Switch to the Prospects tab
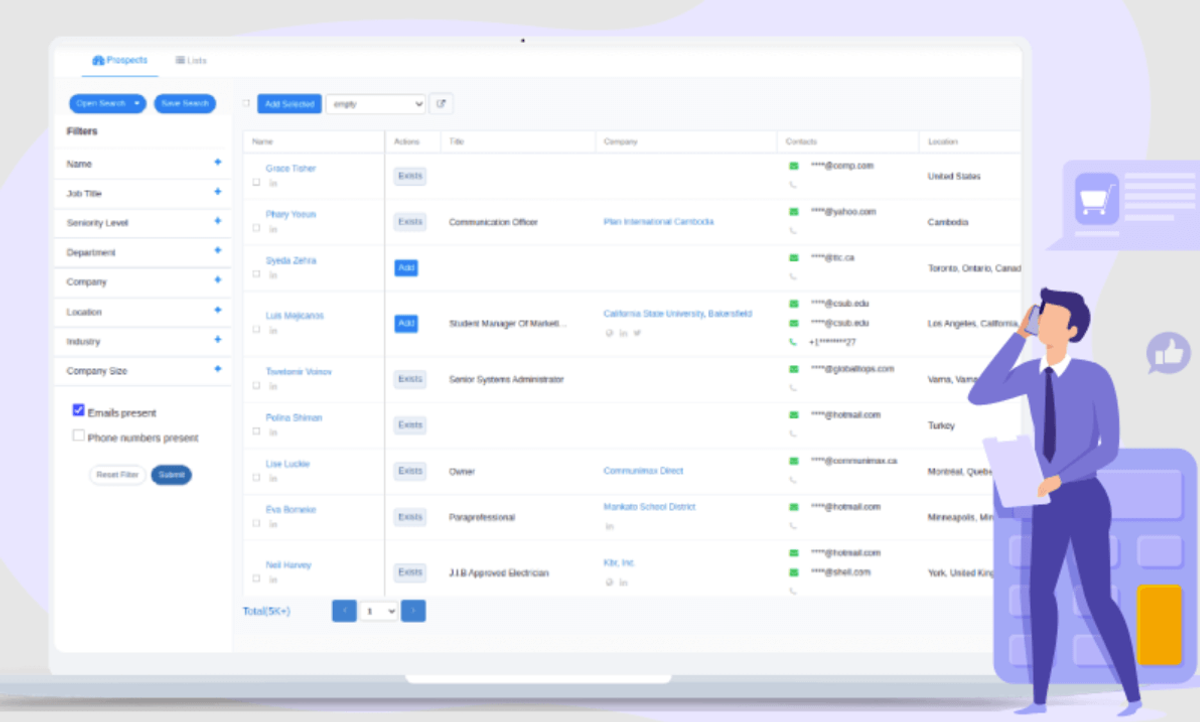The height and width of the screenshot is (722, 1200). 120,60
